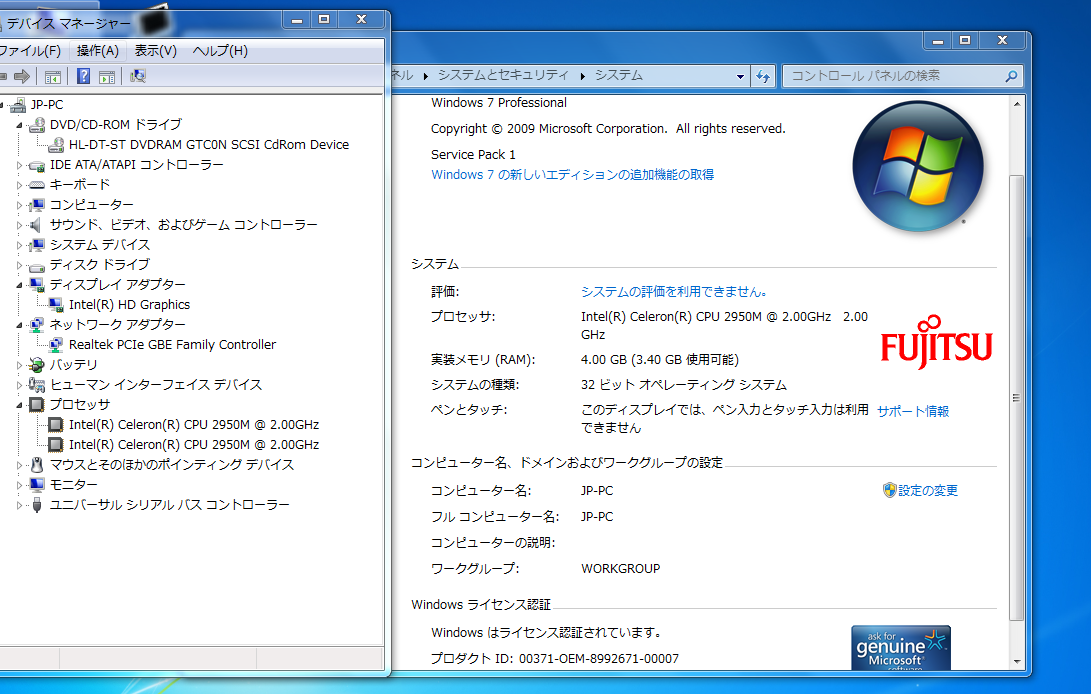Click the System window vertical scrollbar thumb
The height and width of the screenshot is (694, 1091).
(x=1016, y=397)
